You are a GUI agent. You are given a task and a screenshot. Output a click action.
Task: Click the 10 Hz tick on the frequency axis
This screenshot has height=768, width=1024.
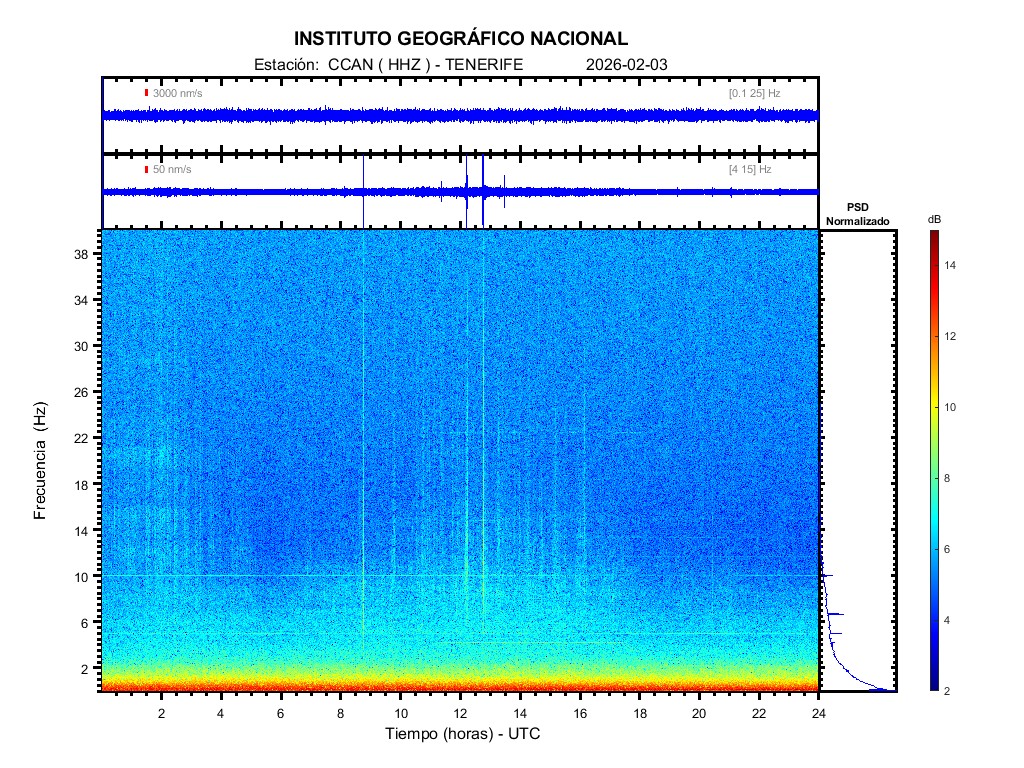pyautogui.click(x=87, y=576)
